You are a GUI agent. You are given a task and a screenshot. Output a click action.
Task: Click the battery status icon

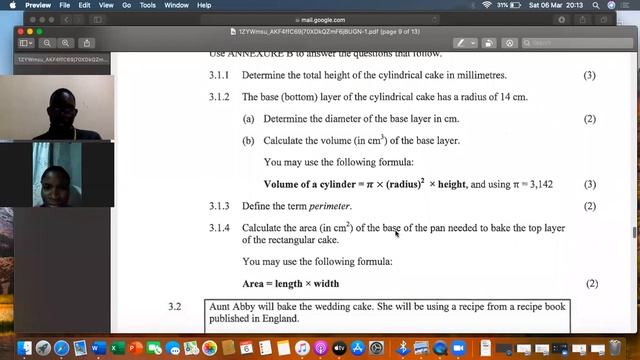click(515, 5)
